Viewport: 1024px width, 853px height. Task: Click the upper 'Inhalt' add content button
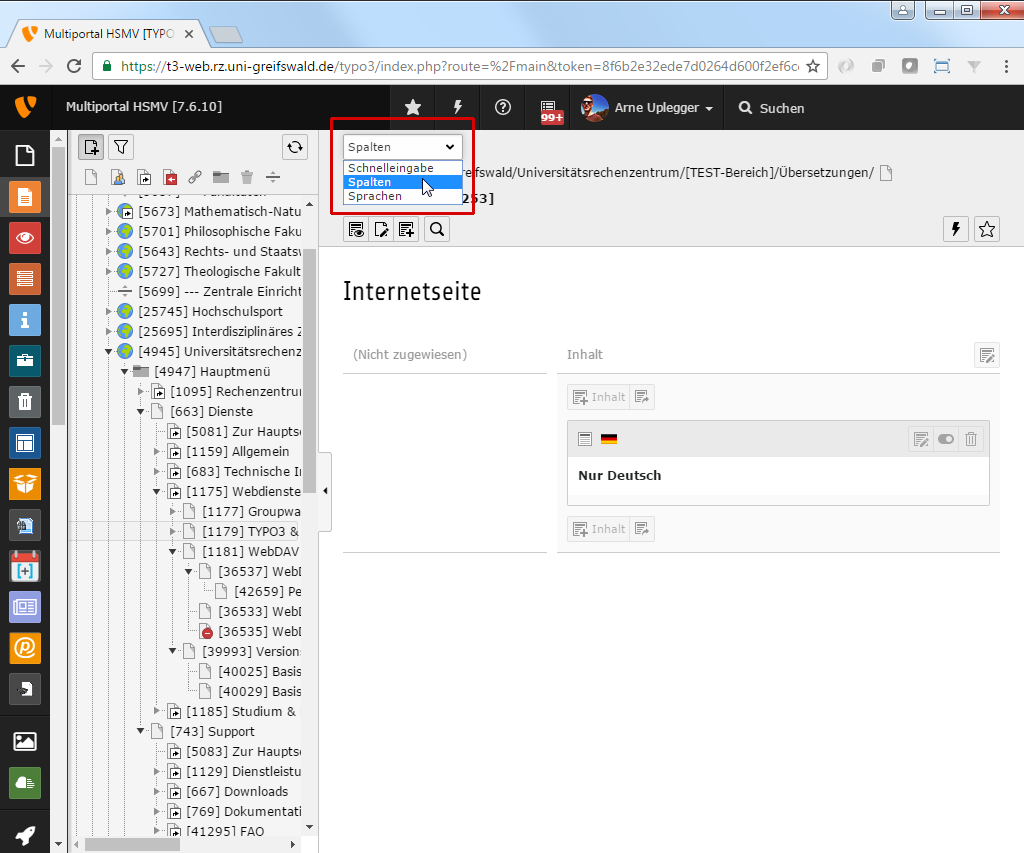coord(598,397)
